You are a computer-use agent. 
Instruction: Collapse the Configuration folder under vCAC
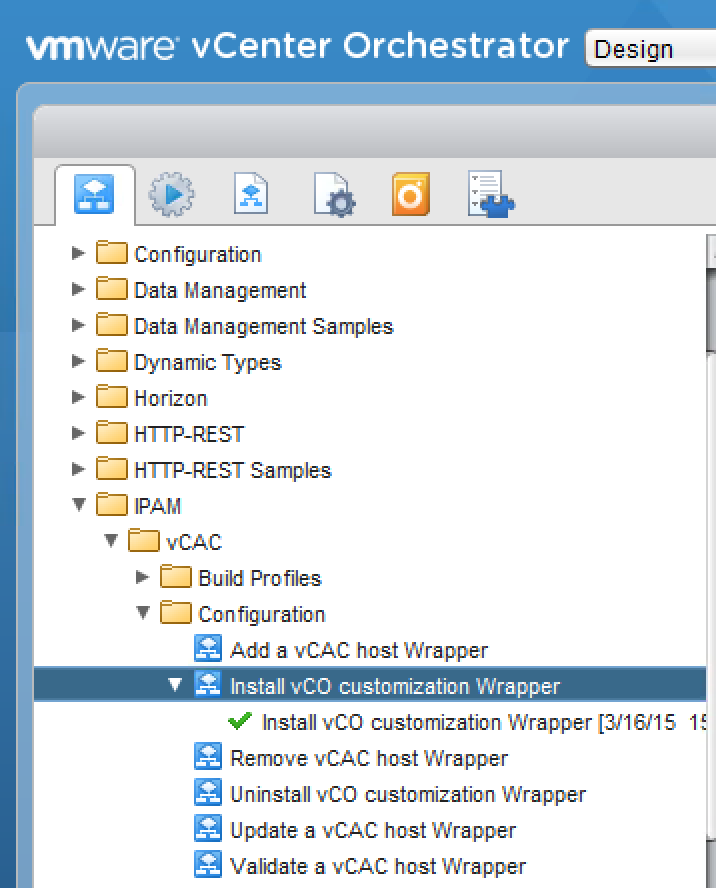coord(143,613)
